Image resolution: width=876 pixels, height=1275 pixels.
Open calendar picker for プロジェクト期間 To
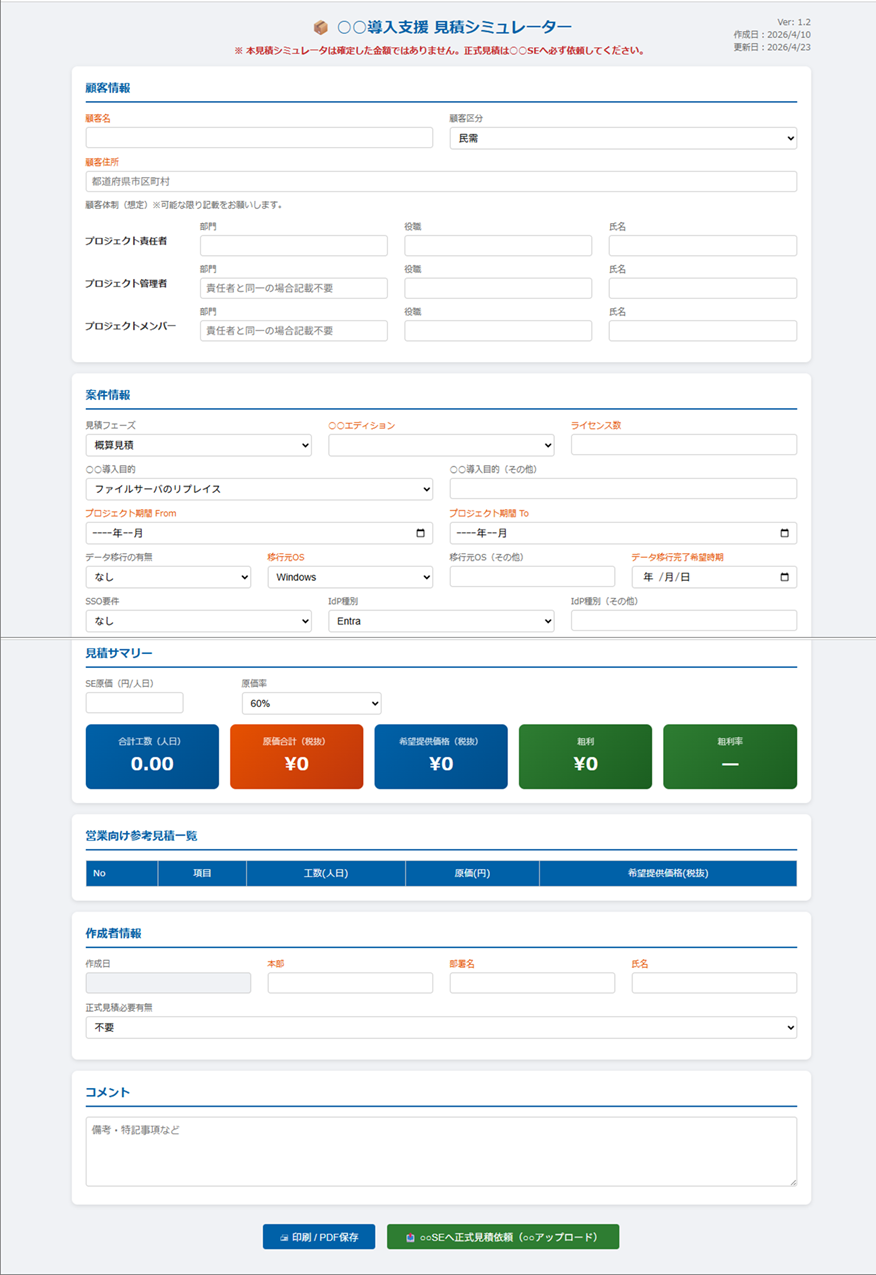[x=784, y=533]
